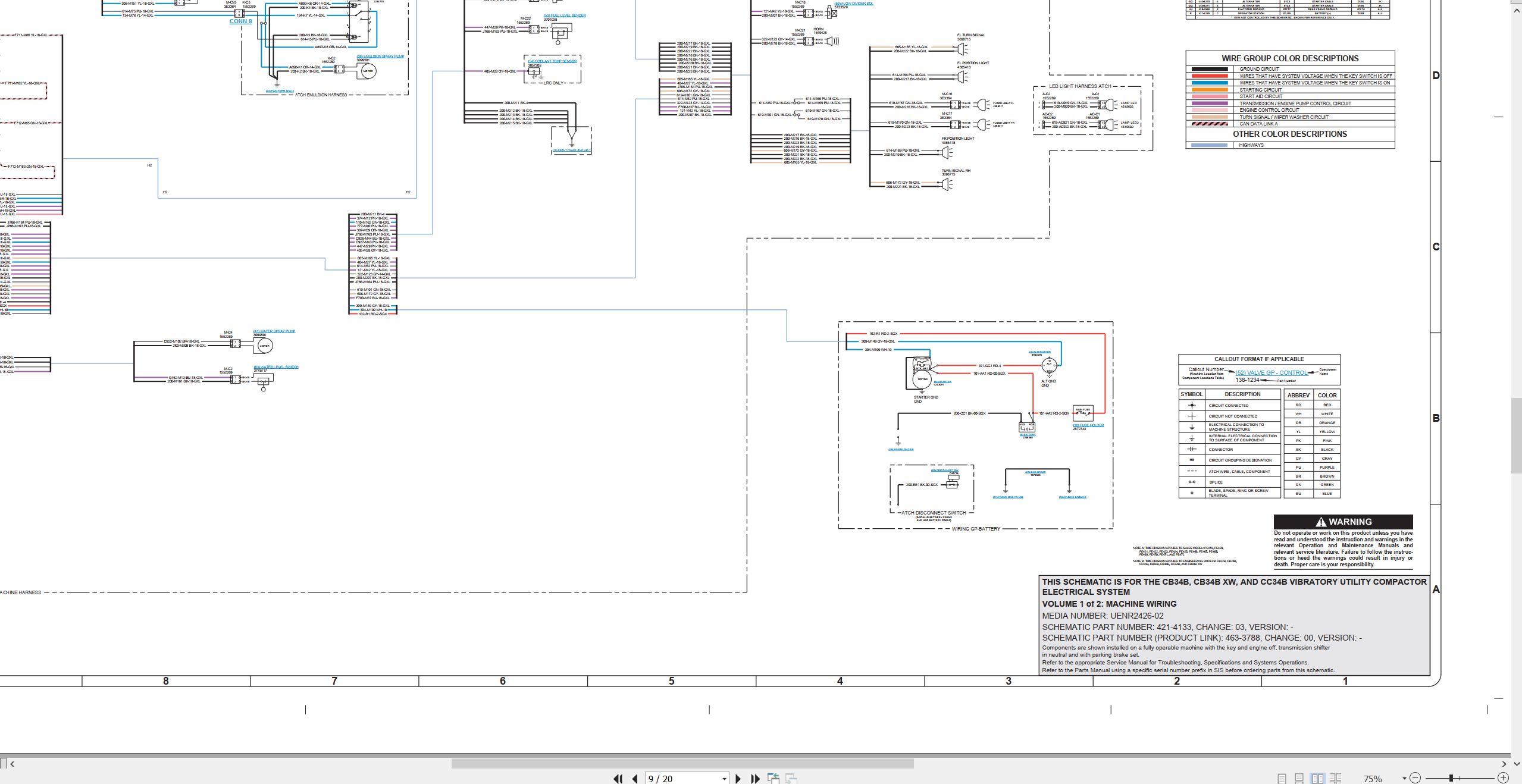
Task: Open the (32) Fuse Holder callout link
Action: tap(1088, 425)
